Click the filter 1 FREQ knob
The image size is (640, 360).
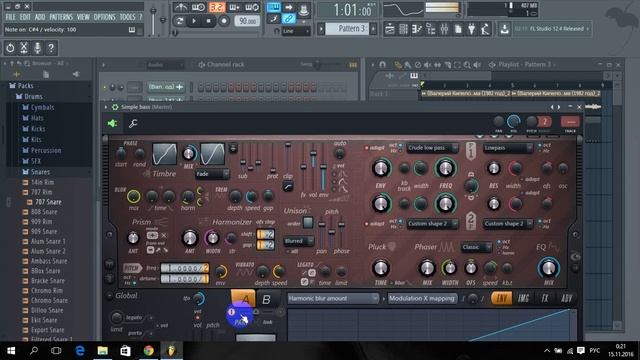coord(445,168)
